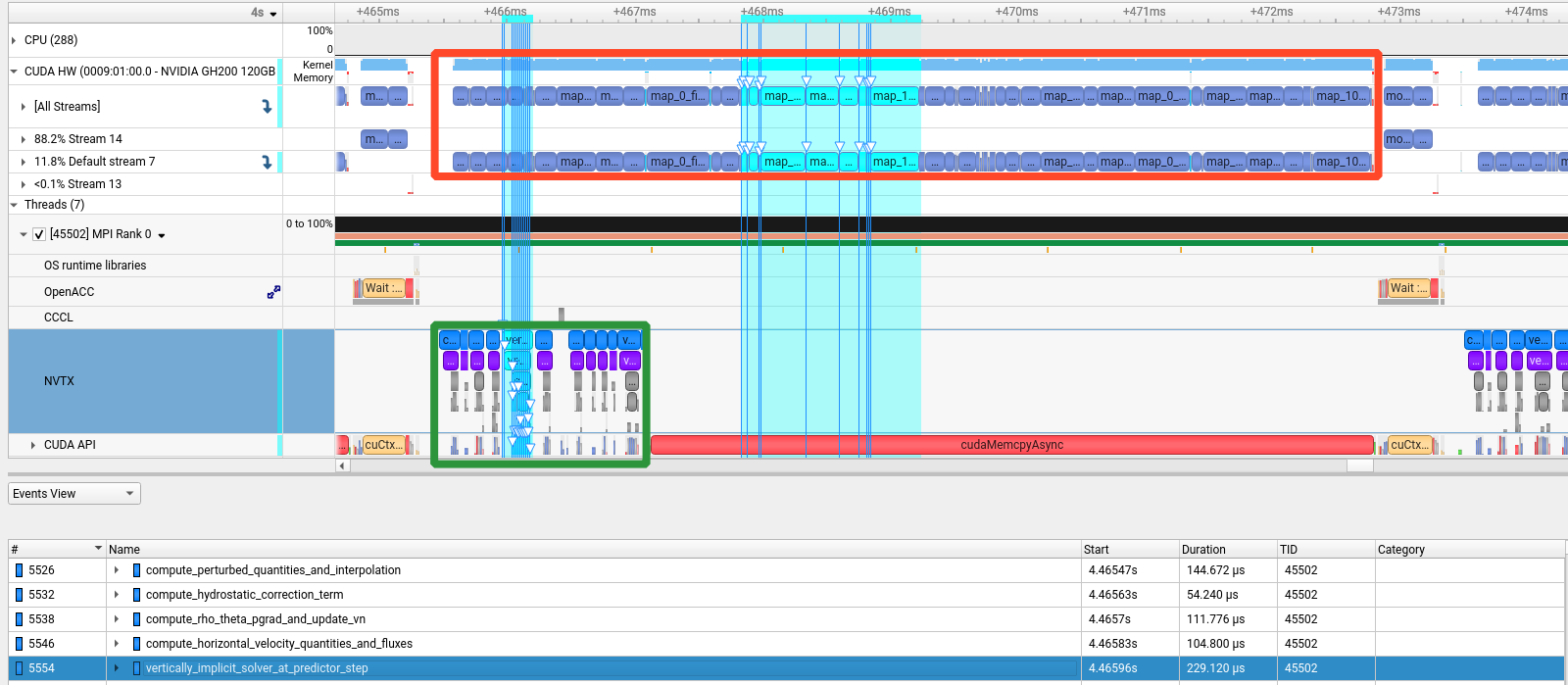Click the blue arrow icon on Default stream 7

point(267,162)
